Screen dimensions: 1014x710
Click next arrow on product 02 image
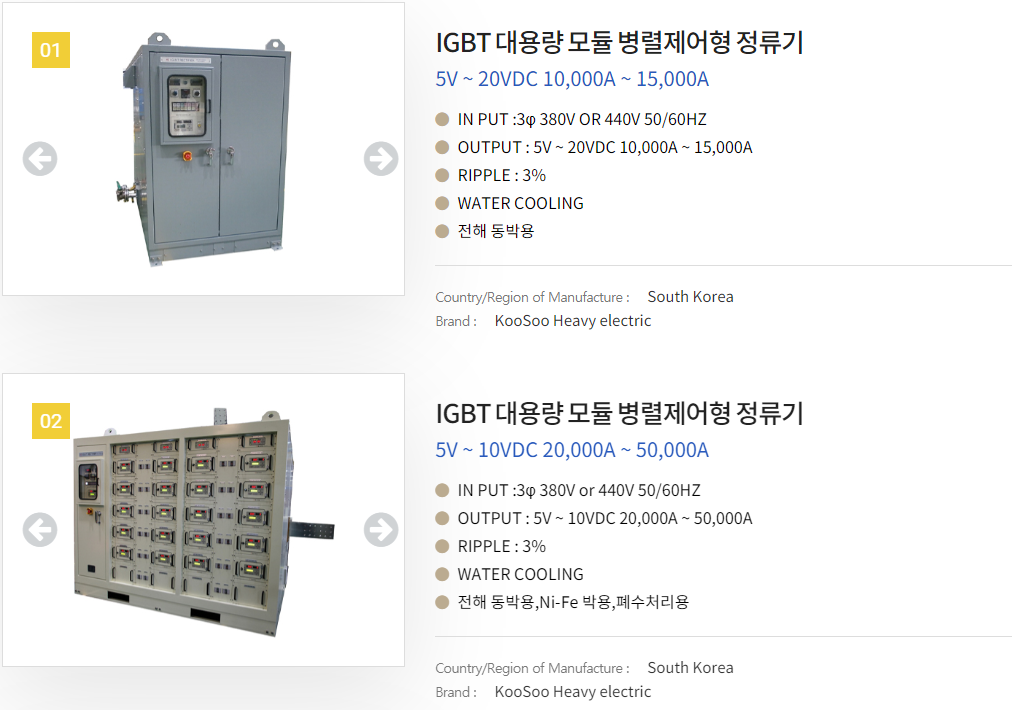coord(380,529)
